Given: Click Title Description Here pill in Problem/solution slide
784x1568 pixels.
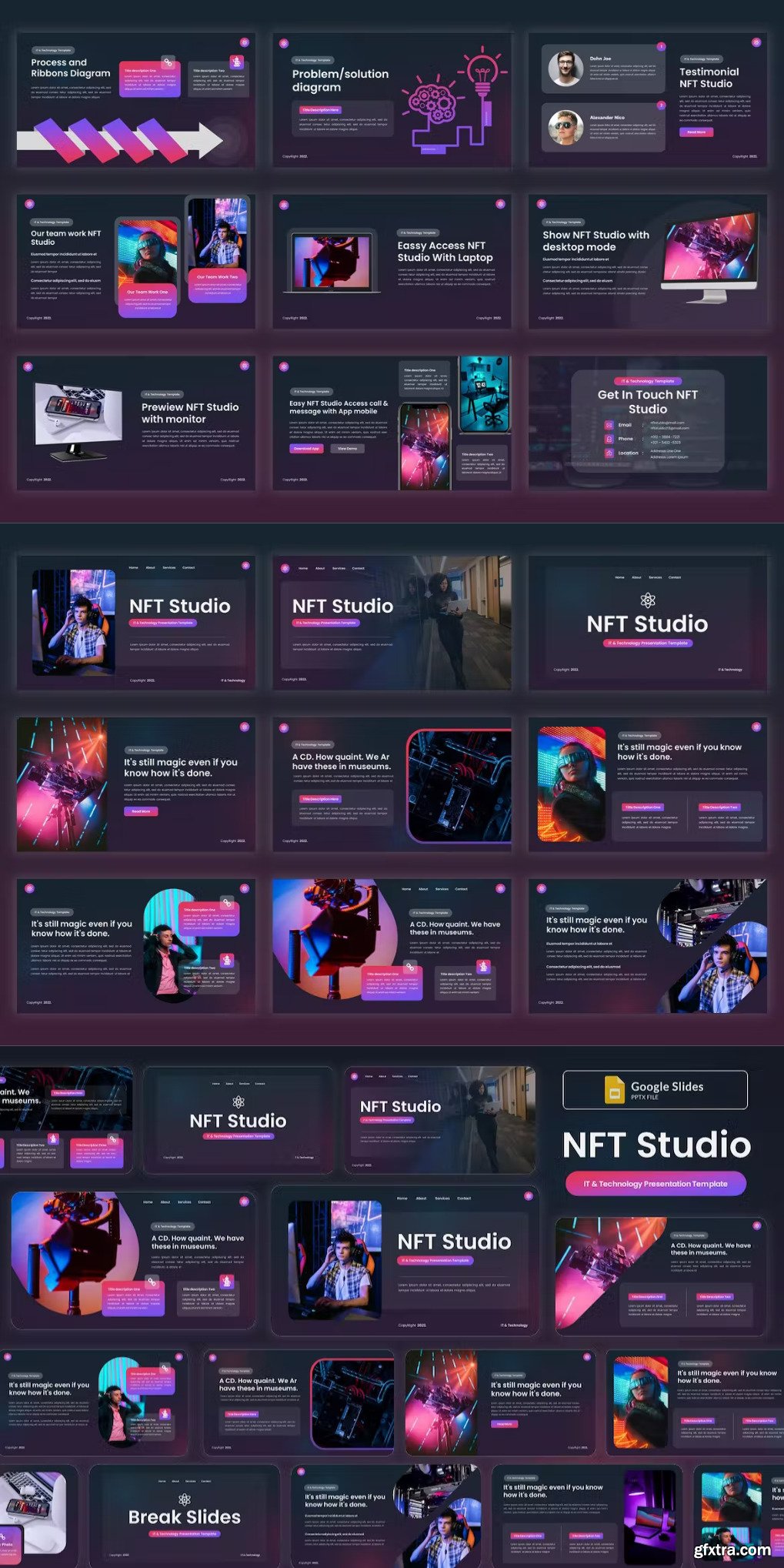Looking at the screenshot, I should tap(320, 109).
